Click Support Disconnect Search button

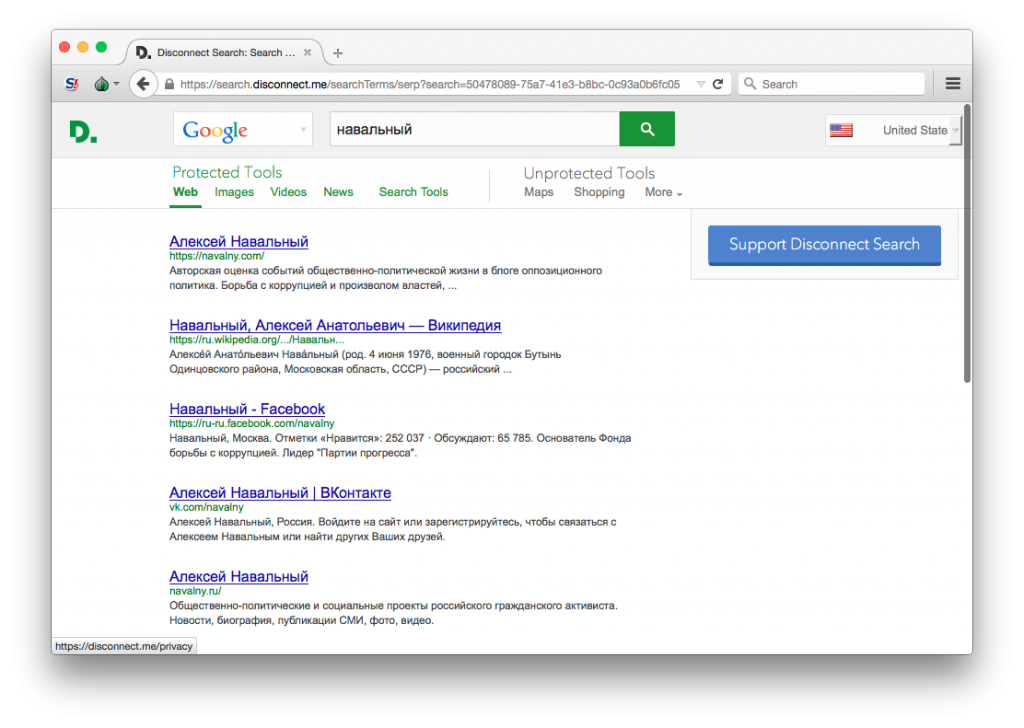pyautogui.click(x=824, y=245)
